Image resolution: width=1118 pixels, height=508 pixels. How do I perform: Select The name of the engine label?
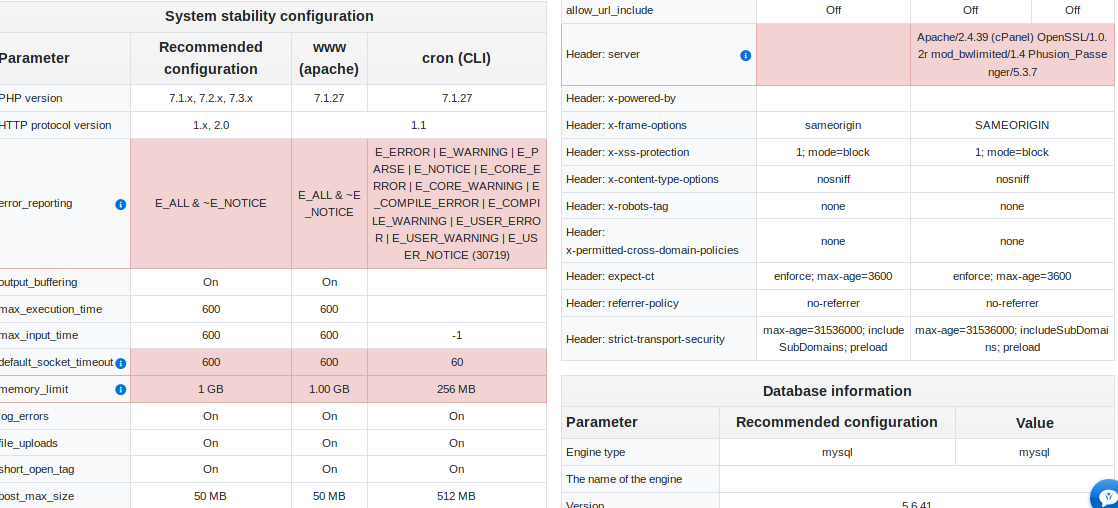tap(624, 479)
